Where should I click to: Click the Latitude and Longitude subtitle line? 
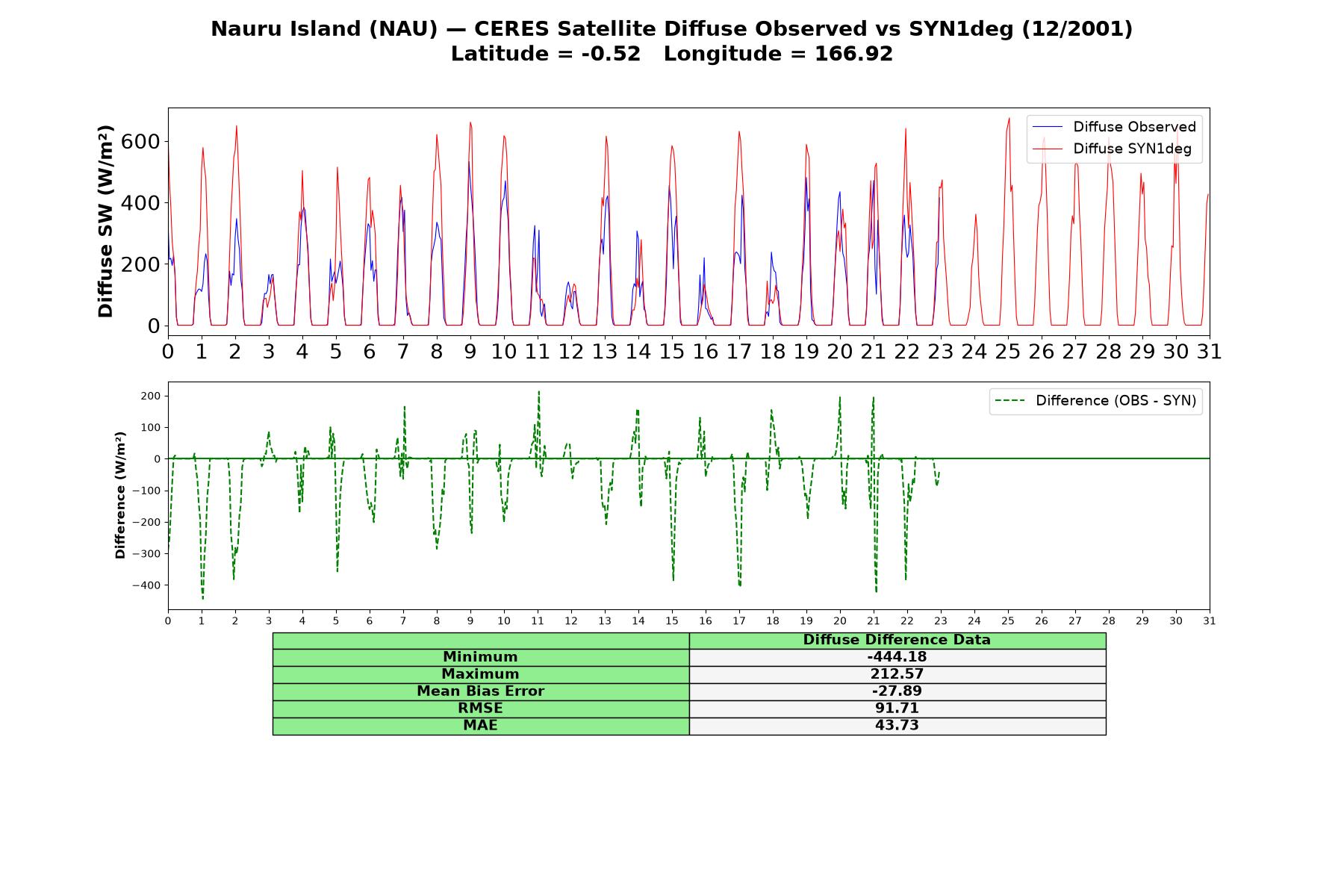point(672,54)
